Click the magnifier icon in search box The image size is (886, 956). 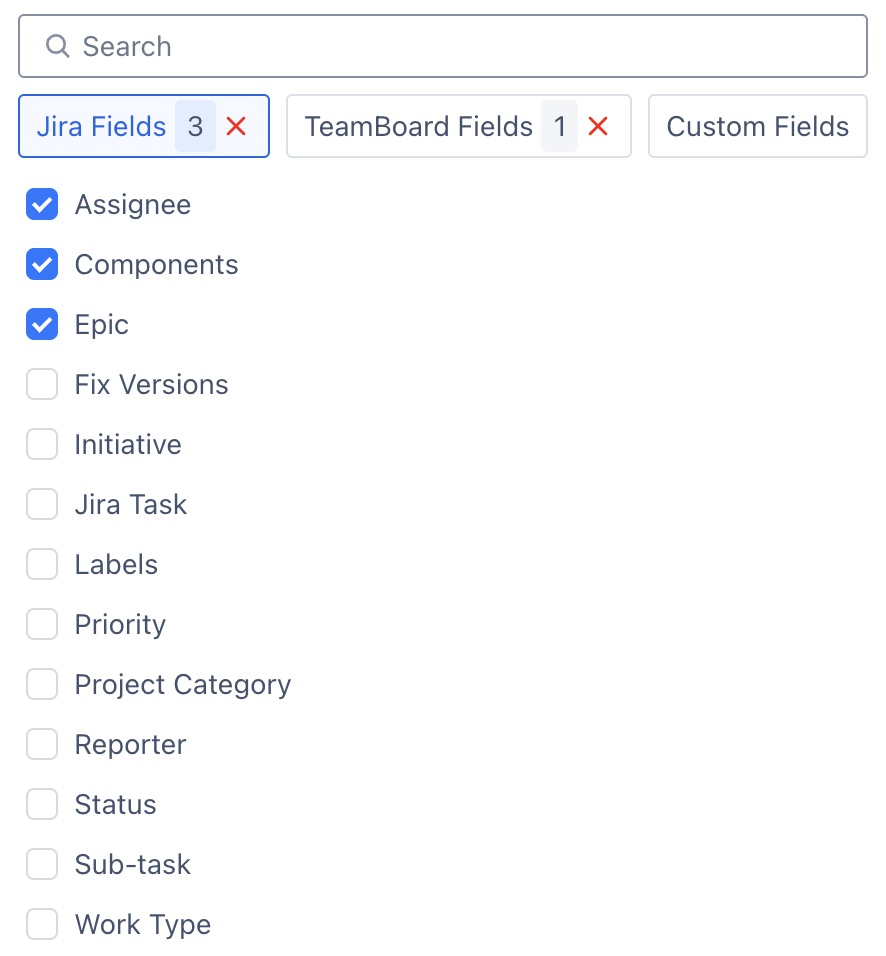[x=57, y=46]
